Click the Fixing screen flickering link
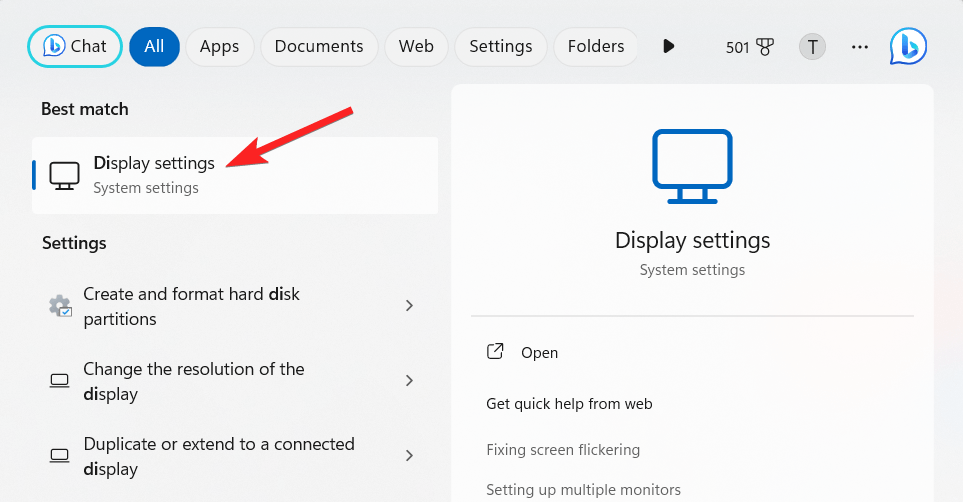The image size is (963, 502). pyautogui.click(x=563, y=450)
